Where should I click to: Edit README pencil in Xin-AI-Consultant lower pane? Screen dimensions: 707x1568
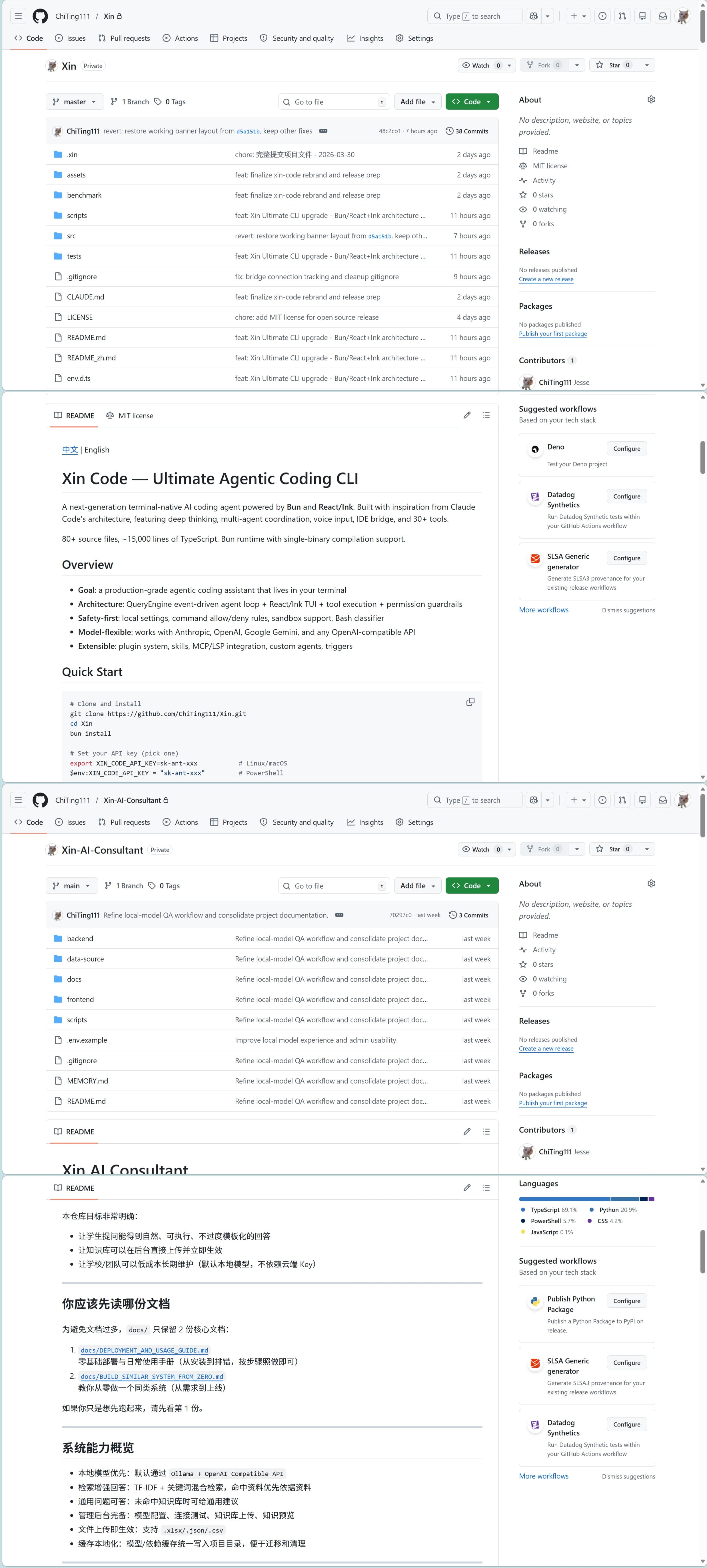tap(467, 1188)
